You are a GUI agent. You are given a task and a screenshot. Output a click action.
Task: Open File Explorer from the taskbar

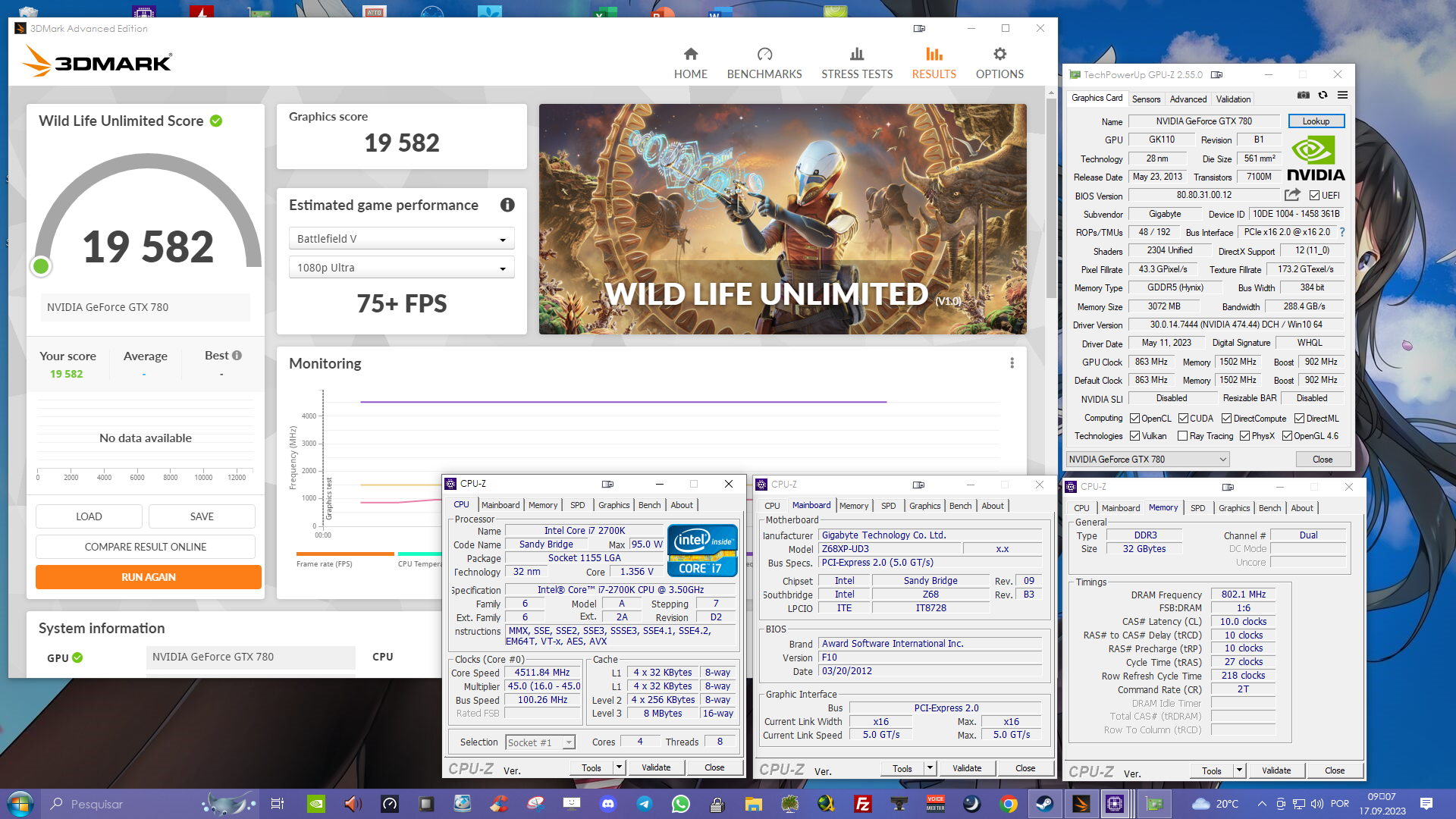point(753,804)
